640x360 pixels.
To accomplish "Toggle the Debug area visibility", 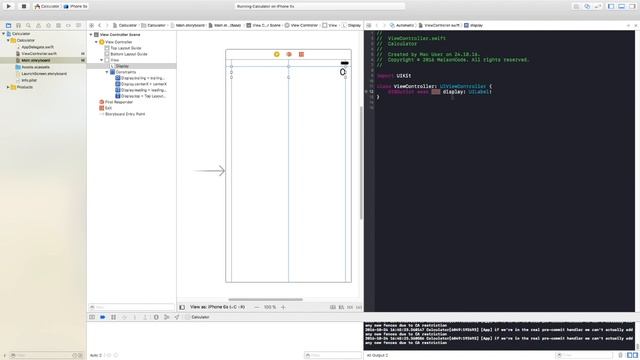I will 622,7.
